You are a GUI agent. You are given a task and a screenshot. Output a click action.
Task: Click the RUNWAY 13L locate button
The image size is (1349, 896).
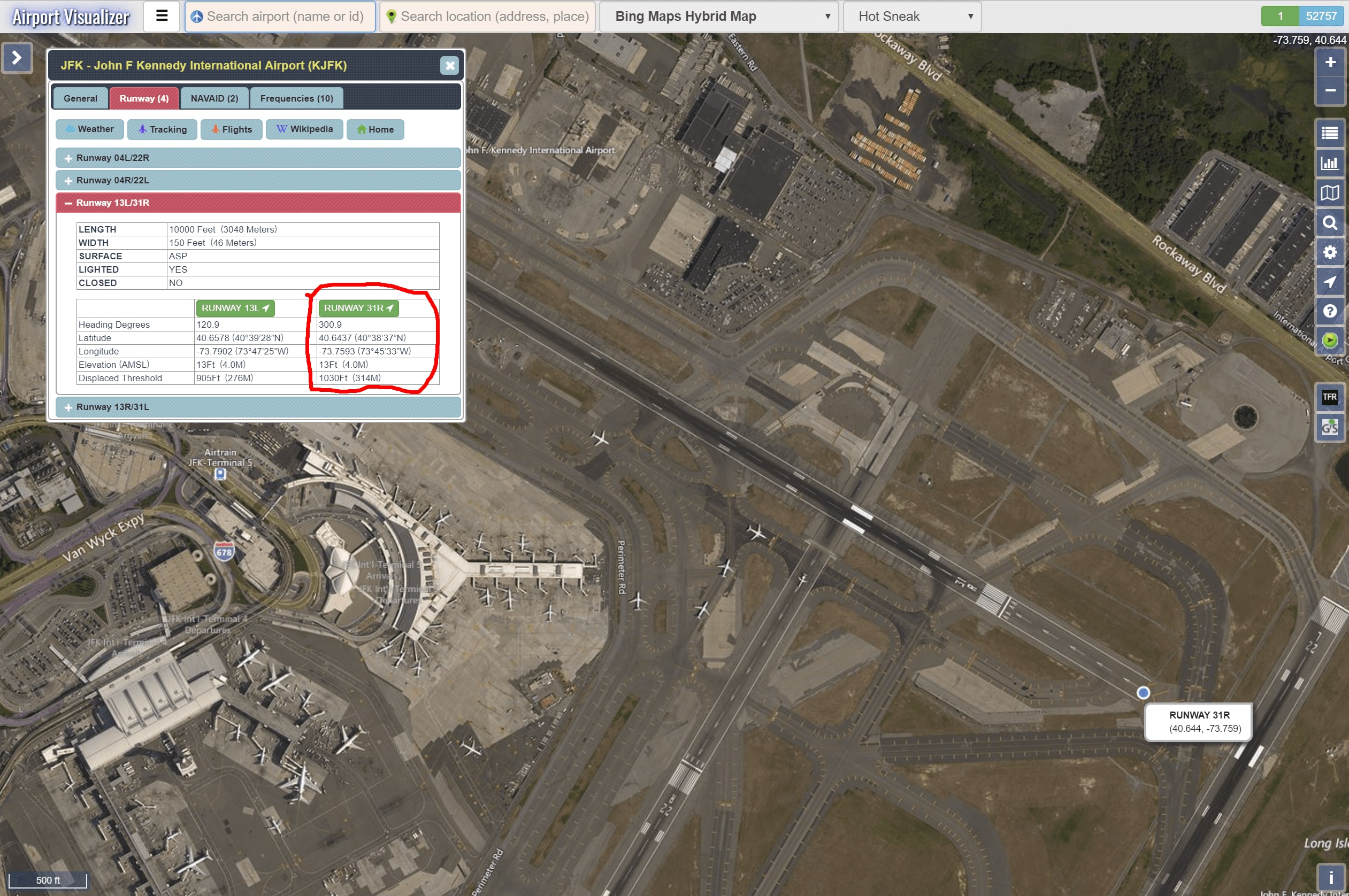(x=235, y=308)
